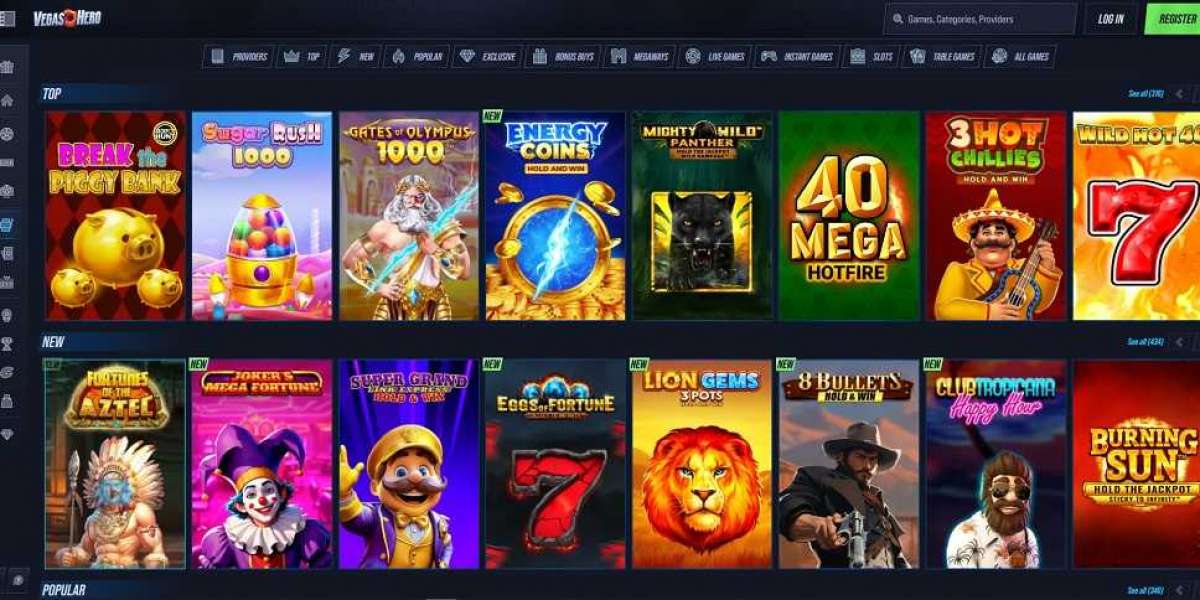Open the Live Games category
The width and height of the screenshot is (1200, 600).
(715, 57)
